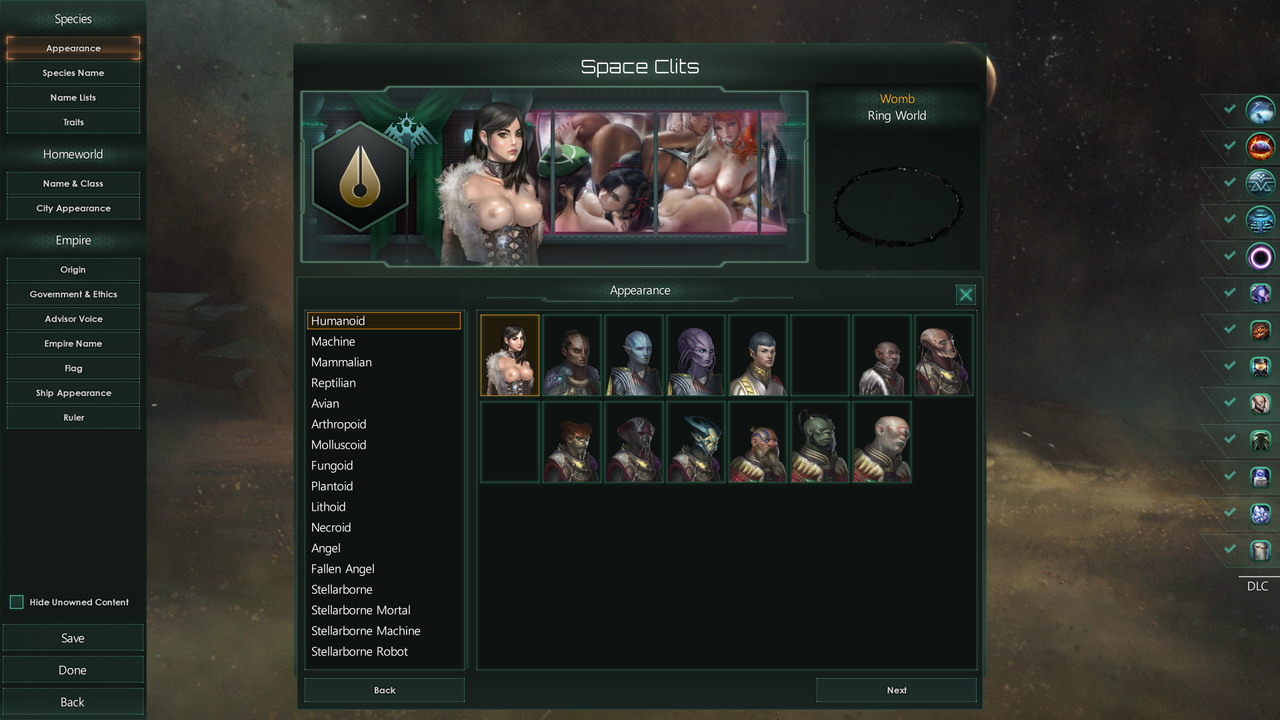Toggle Hide Unowned Content checkbox

click(16, 602)
